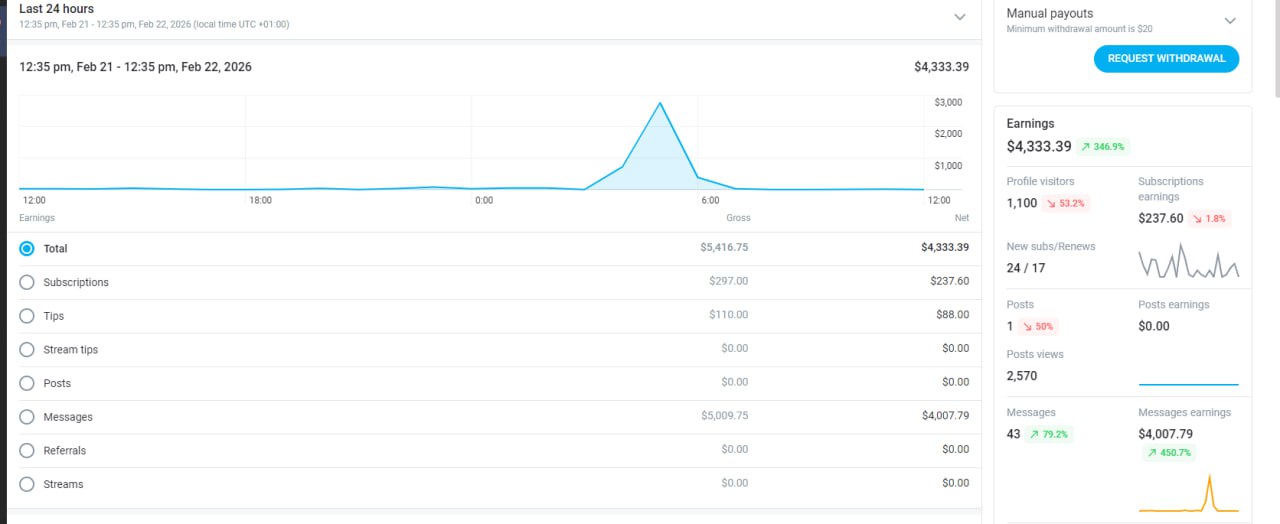Select the Referrals radio button
This screenshot has width=1280, height=524.
(x=27, y=450)
